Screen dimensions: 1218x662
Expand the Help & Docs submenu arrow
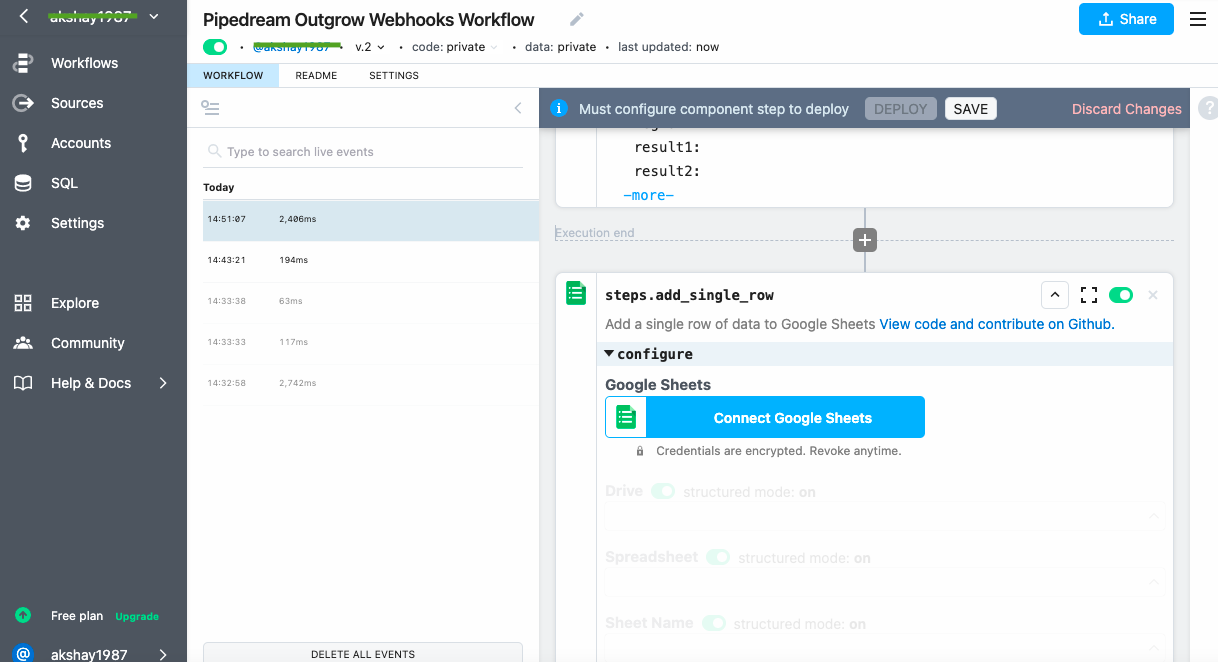click(163, 383)
